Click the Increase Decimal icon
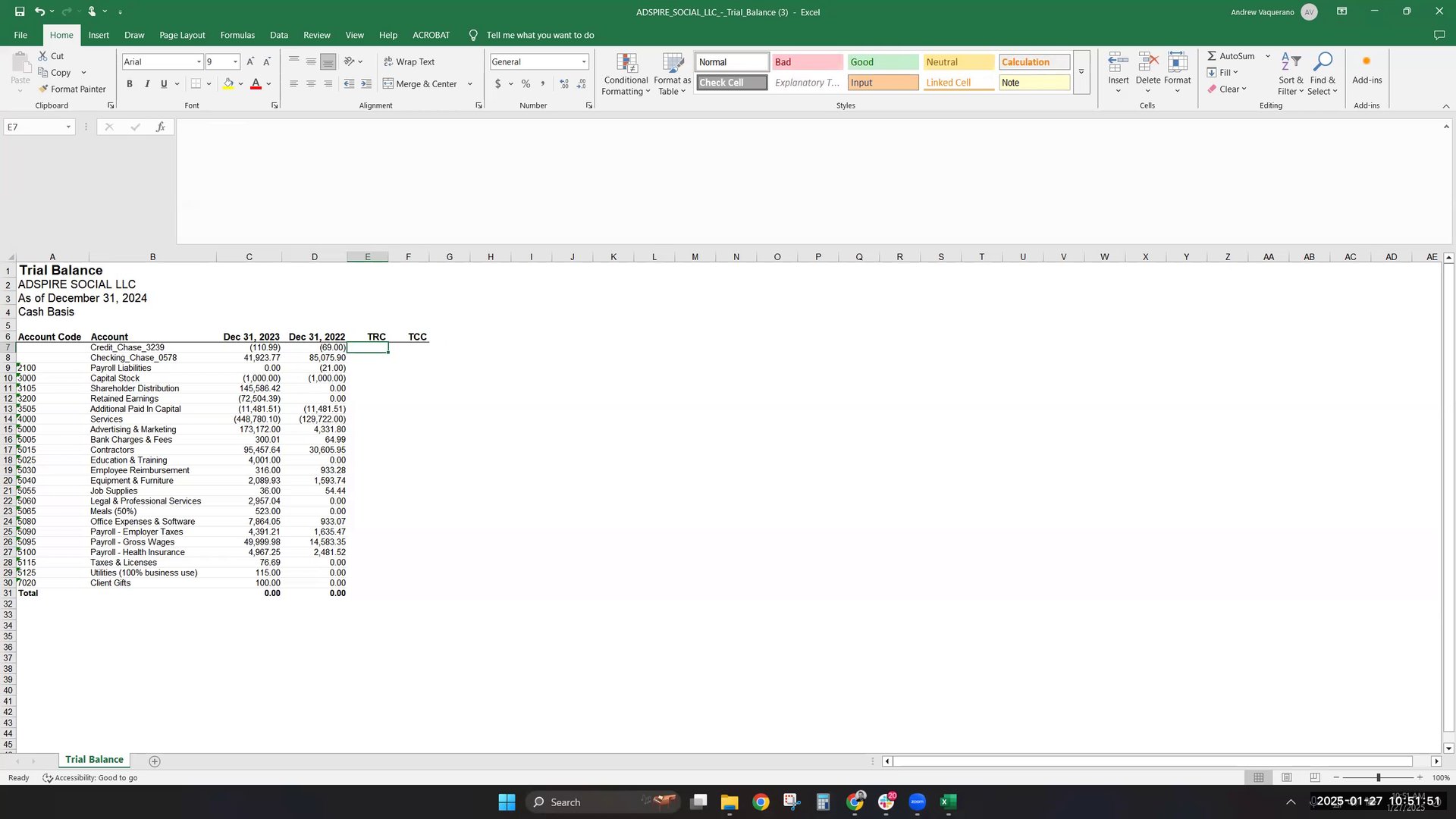The width and height of the screenshot is (1456, 819). [564, 83]
